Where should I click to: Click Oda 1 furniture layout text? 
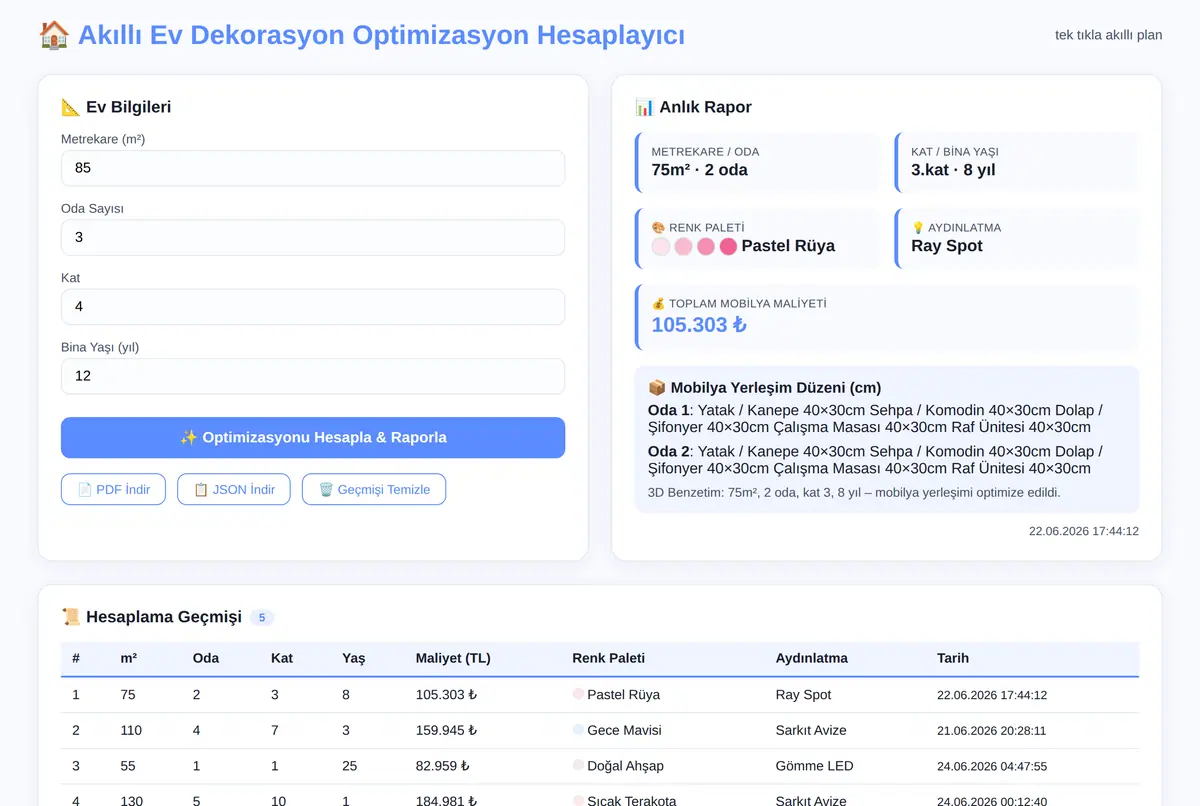[876, 418]
